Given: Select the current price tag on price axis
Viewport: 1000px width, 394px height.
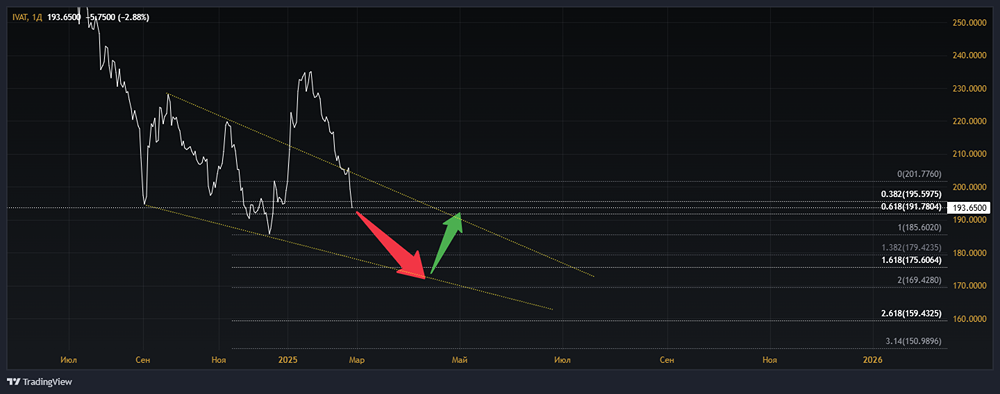Looking at the screenshot, I should tap(970, 208).
